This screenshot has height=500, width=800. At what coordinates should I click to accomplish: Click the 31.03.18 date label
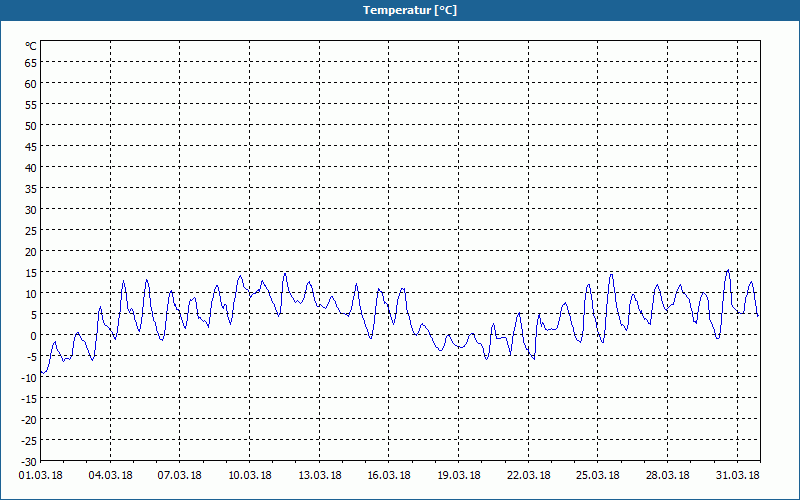point(737,475)
